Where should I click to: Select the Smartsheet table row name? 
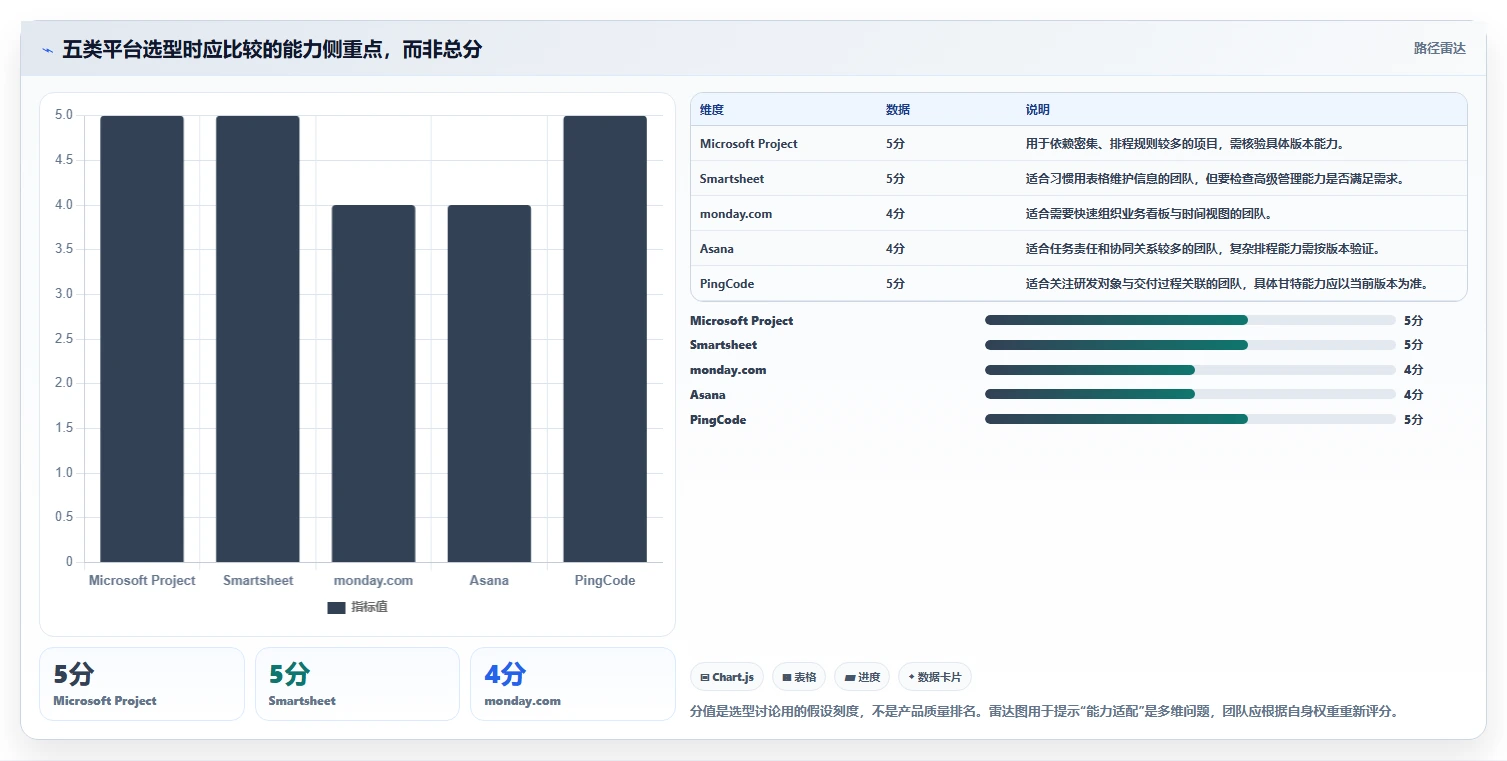click(x=732, y=179)
